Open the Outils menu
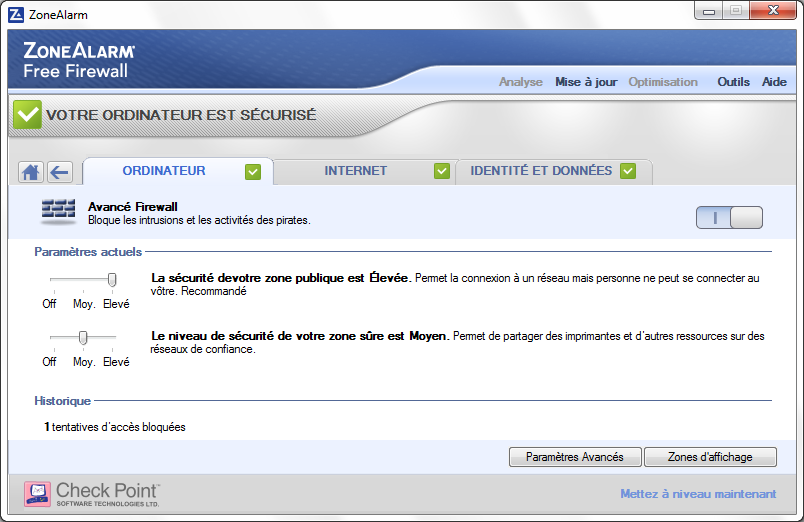 pos(733,82)
